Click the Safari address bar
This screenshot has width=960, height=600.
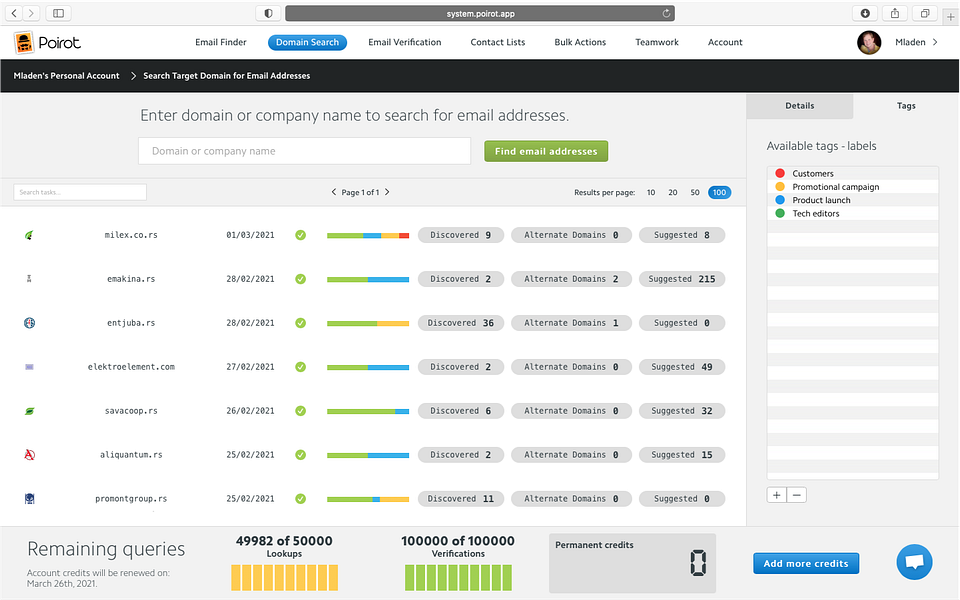coord(480,13)
